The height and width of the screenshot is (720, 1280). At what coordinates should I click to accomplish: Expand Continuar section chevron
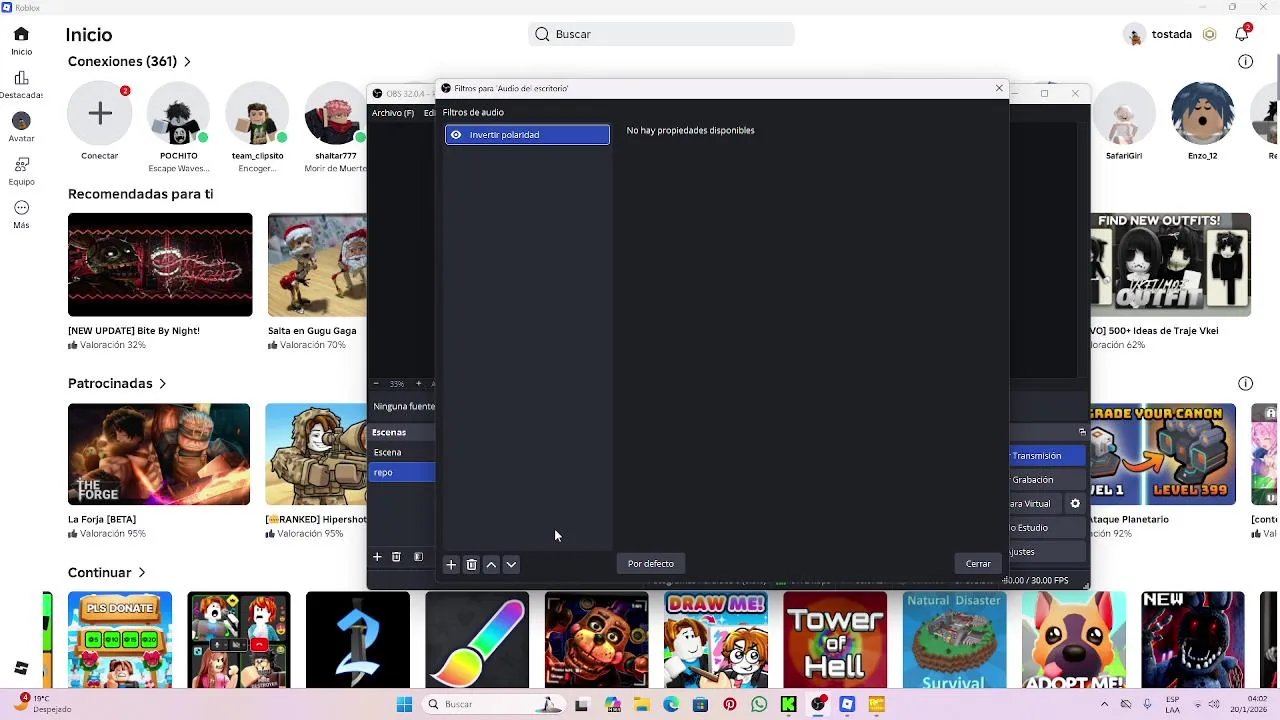pos(142,573)
